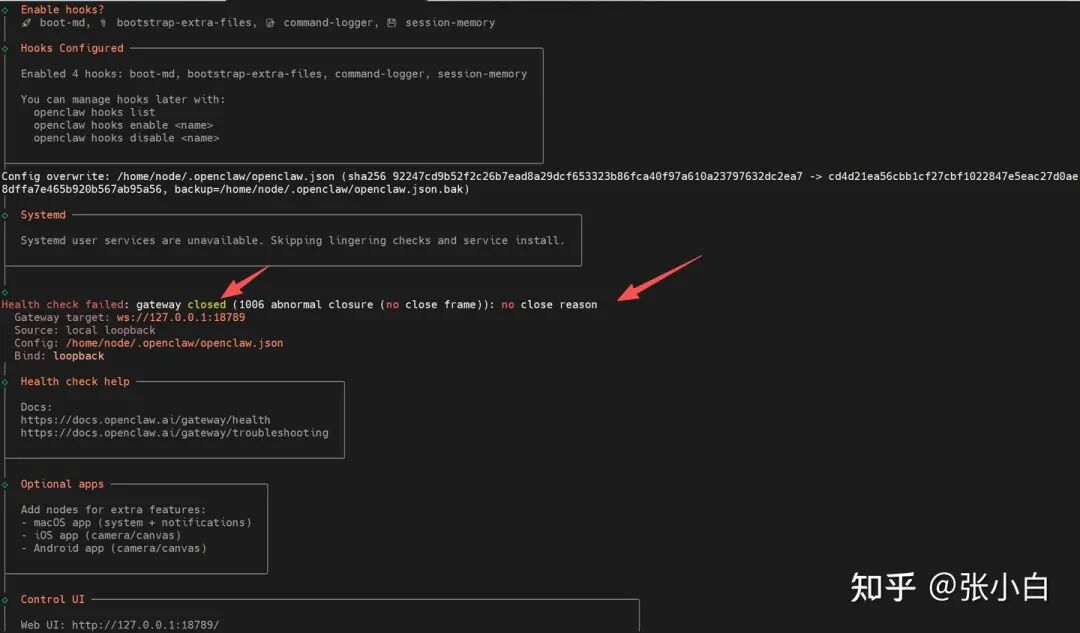Click the rocket icon before boot-md

pos(26,23)
